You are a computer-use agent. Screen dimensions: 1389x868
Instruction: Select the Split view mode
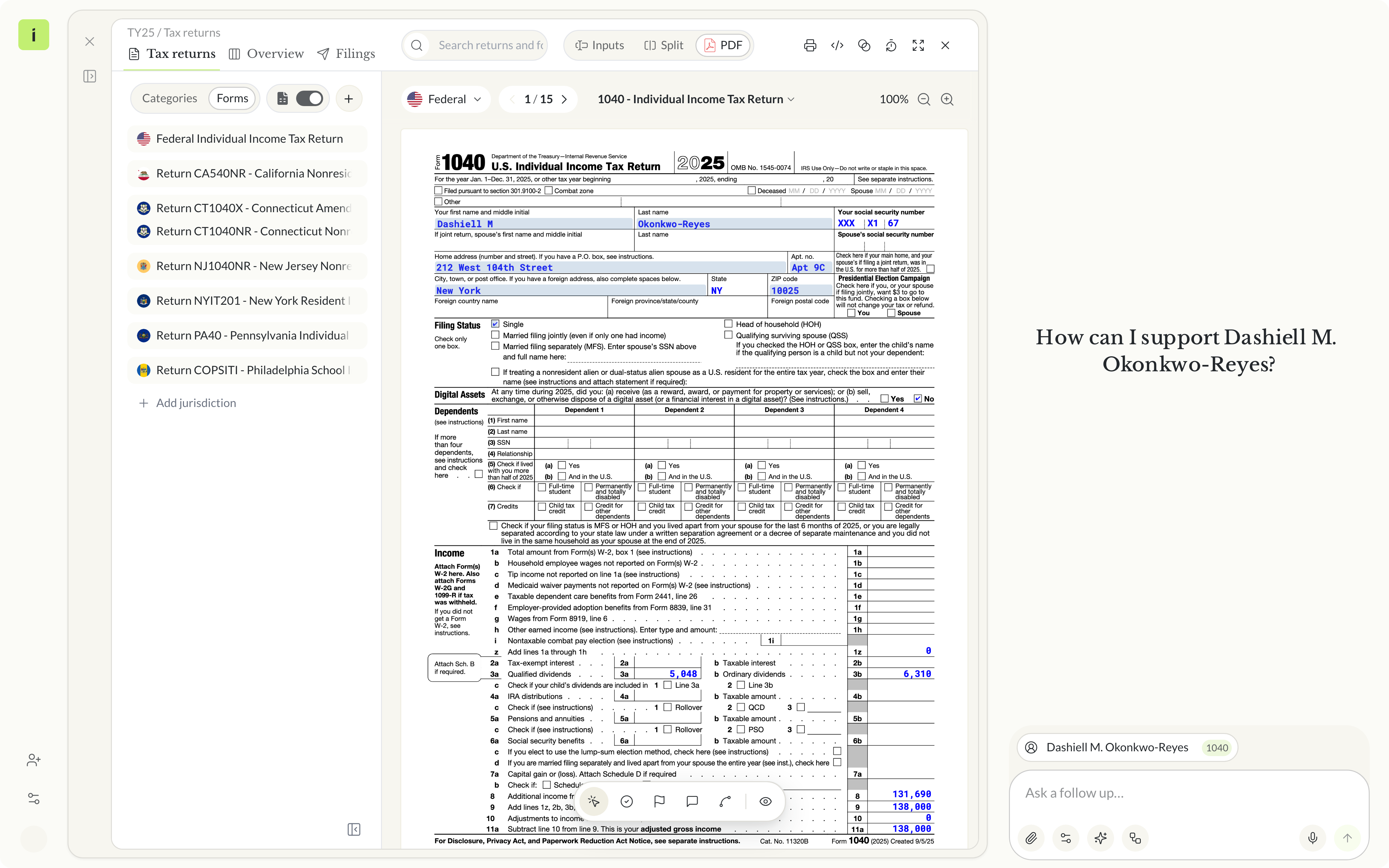click(664, 45)
